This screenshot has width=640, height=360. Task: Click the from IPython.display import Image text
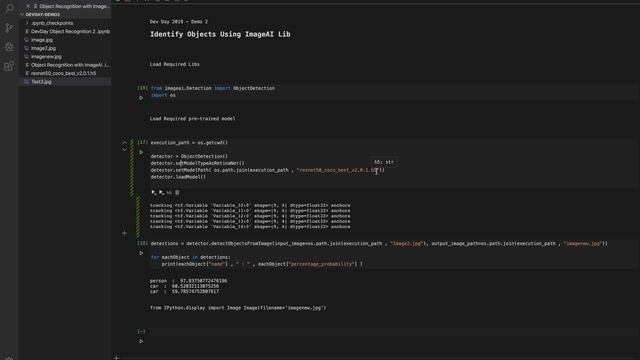point(238,308)
